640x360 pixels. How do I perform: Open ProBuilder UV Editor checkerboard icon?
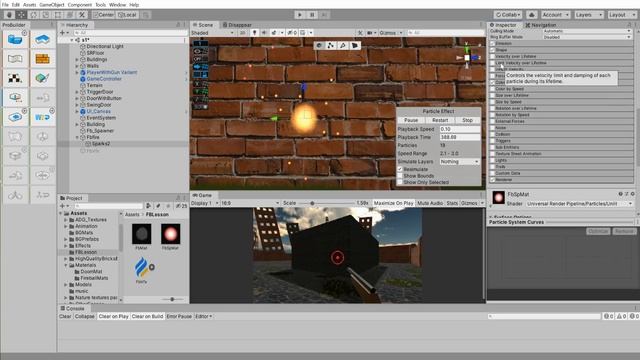coord(15,78)
